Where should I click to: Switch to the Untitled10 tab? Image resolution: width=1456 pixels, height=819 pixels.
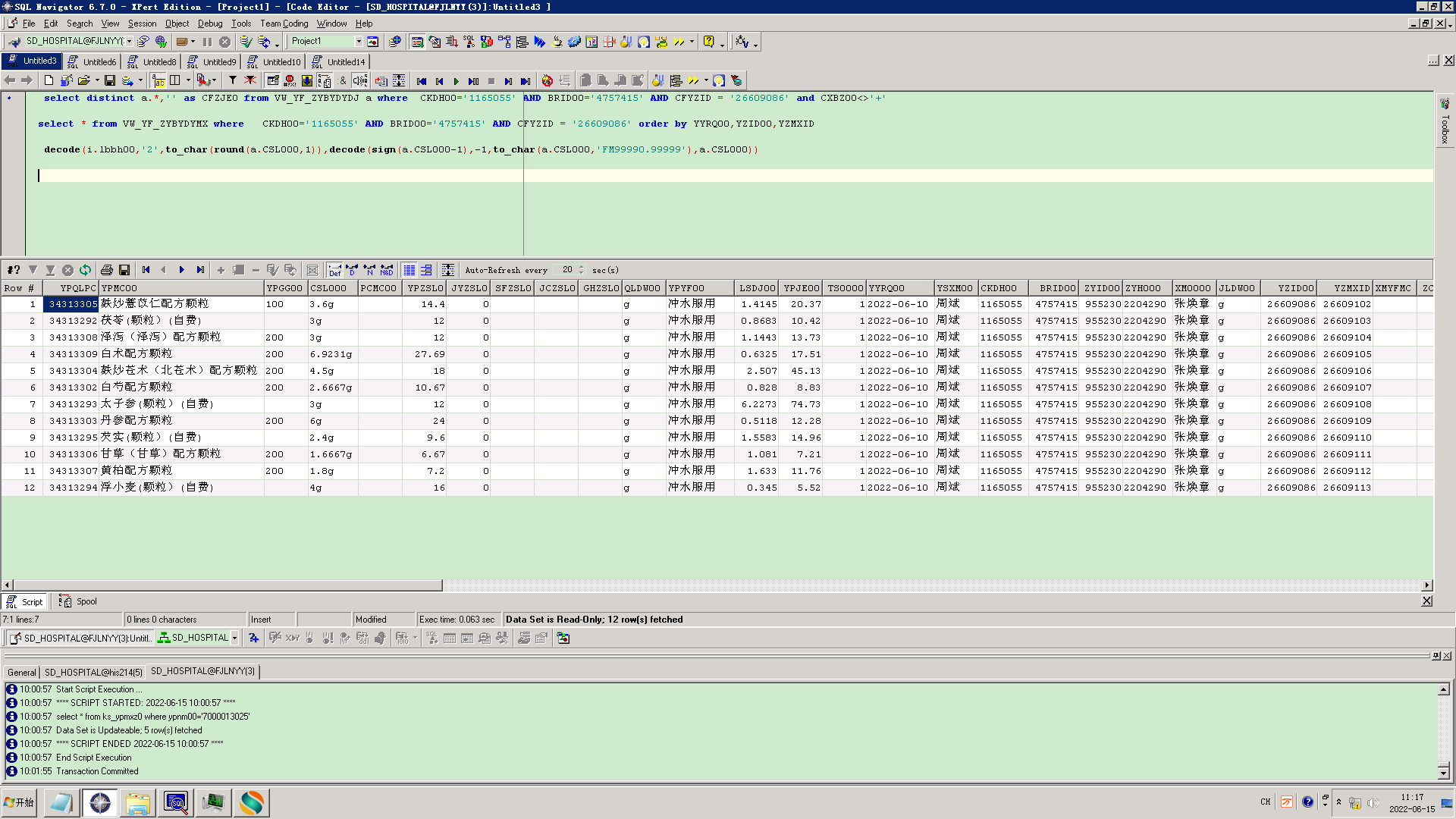pos(281,62)
